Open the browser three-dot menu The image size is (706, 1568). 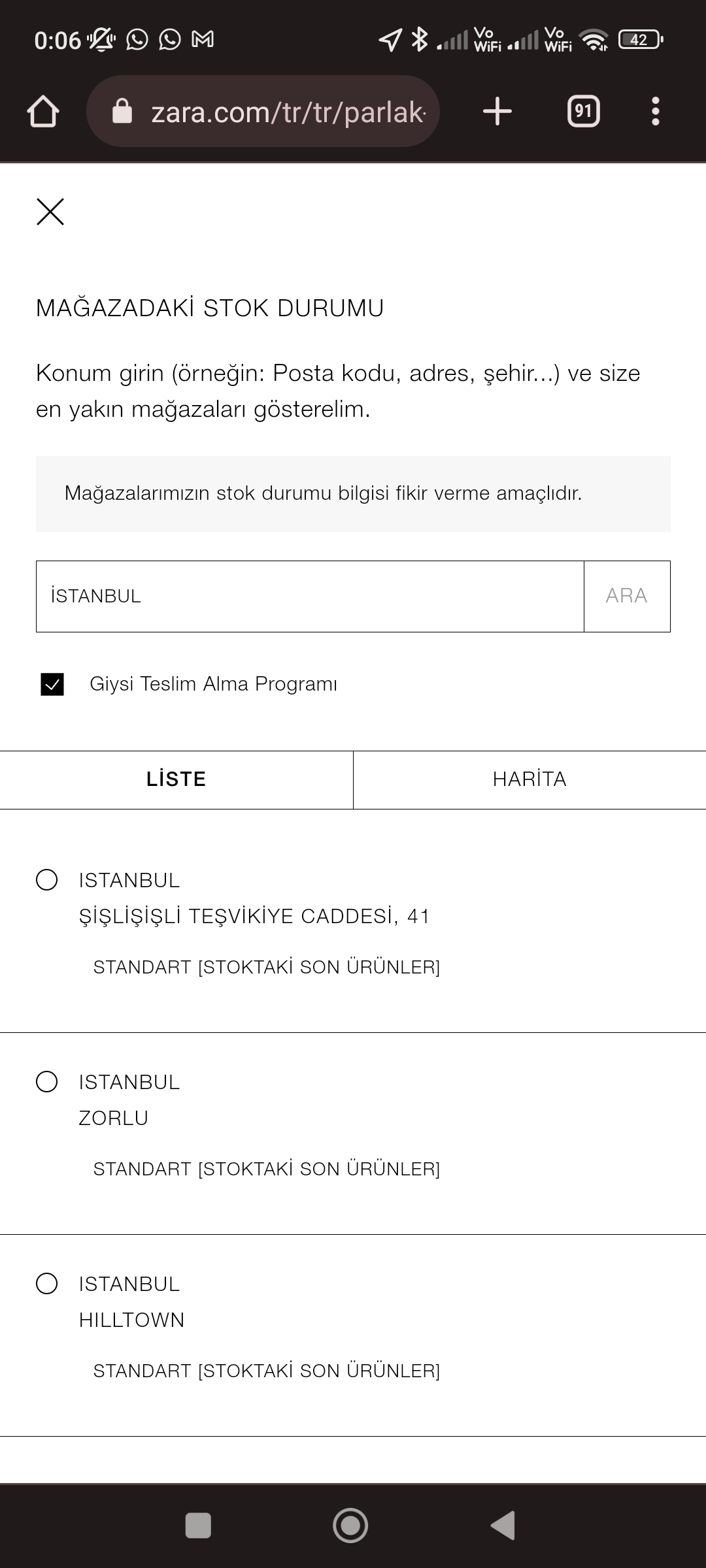coord(656,111)
